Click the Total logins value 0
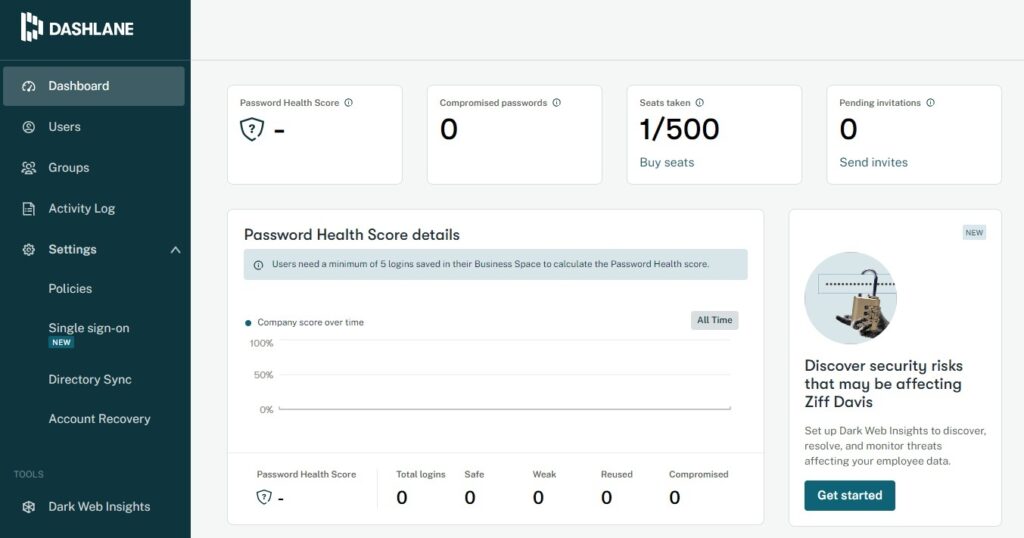 click(402, 498)
